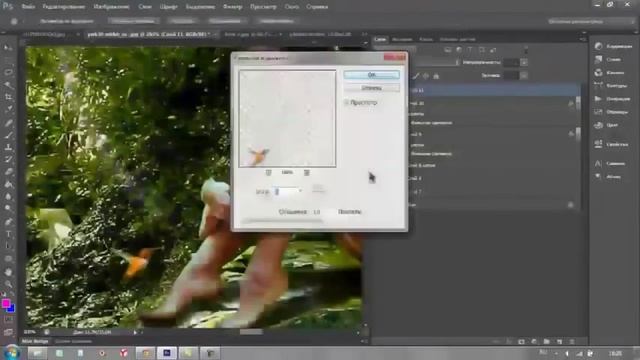Select the Healing Brush tool
The image size is (640, 360).
click(x=8, y=122)
